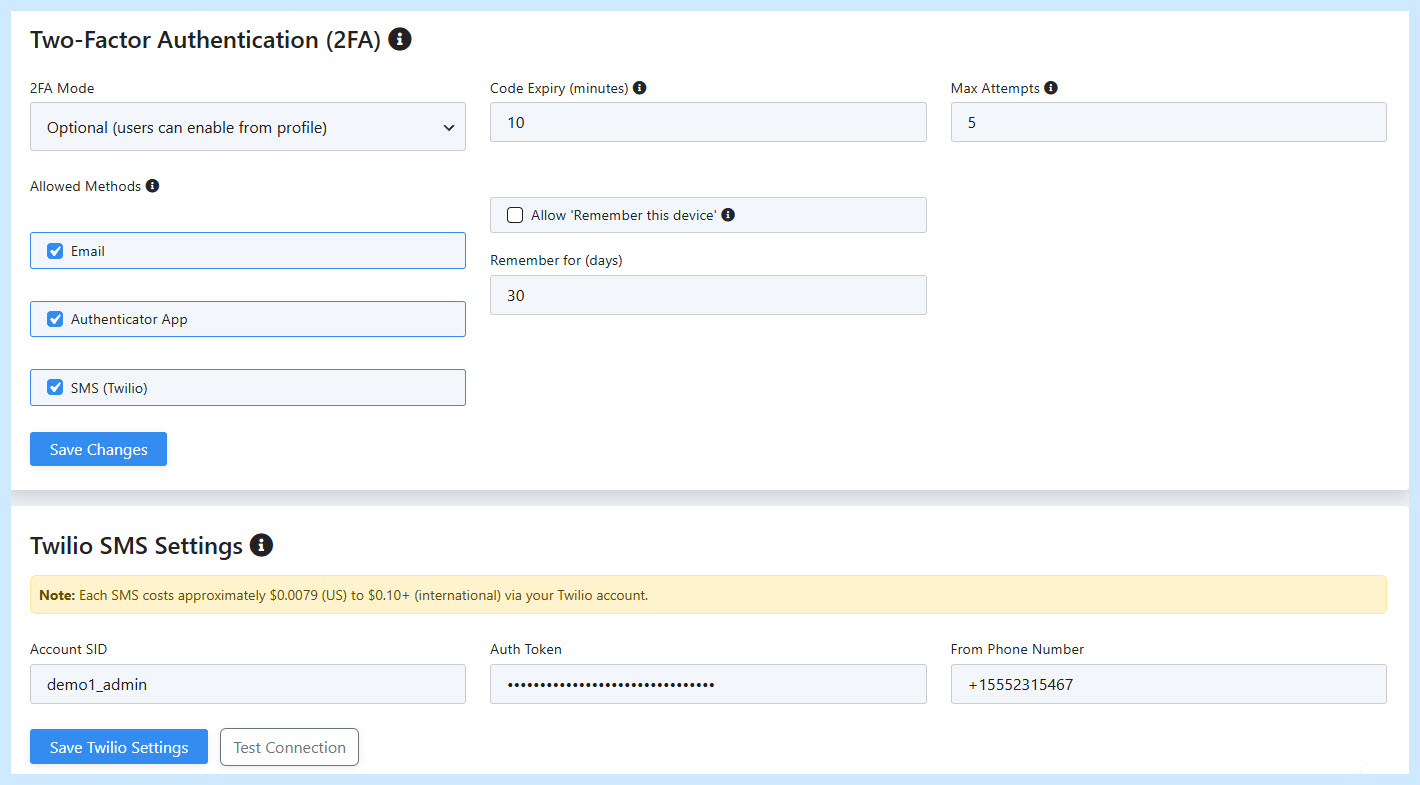
Task: Click the 'Account SID' label
Action: 69,649
